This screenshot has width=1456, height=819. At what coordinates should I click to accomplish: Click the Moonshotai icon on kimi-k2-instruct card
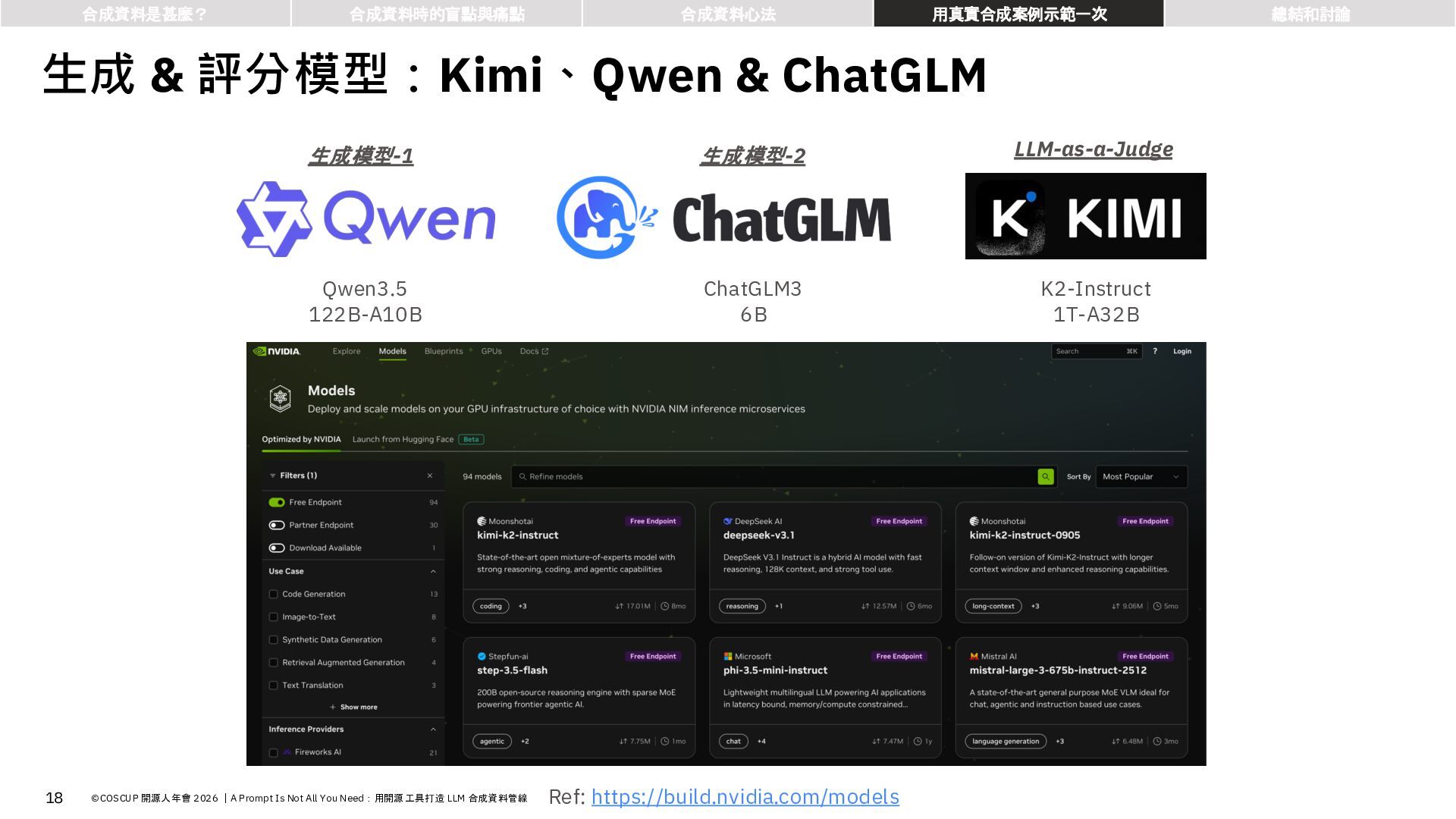click(x=482, y=521)
